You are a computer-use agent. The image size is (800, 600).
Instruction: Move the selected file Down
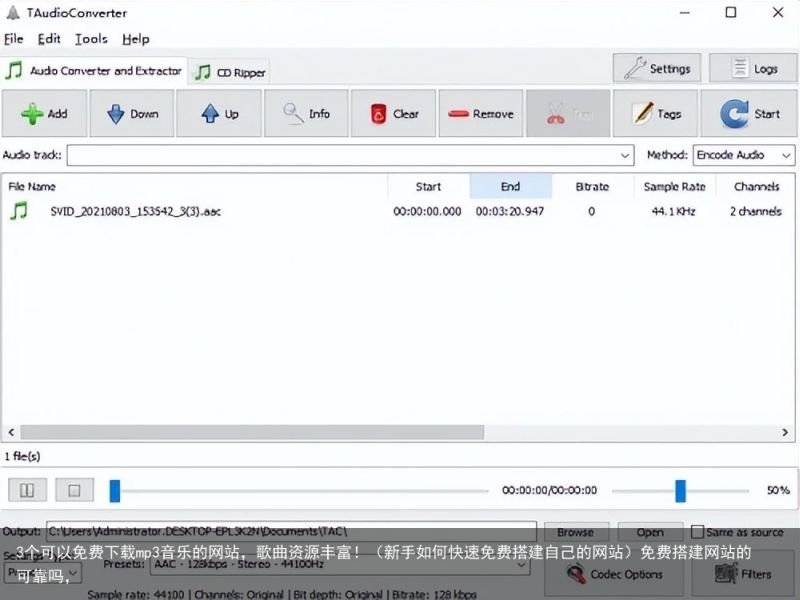pyautogui.click(x=132, y=113)
